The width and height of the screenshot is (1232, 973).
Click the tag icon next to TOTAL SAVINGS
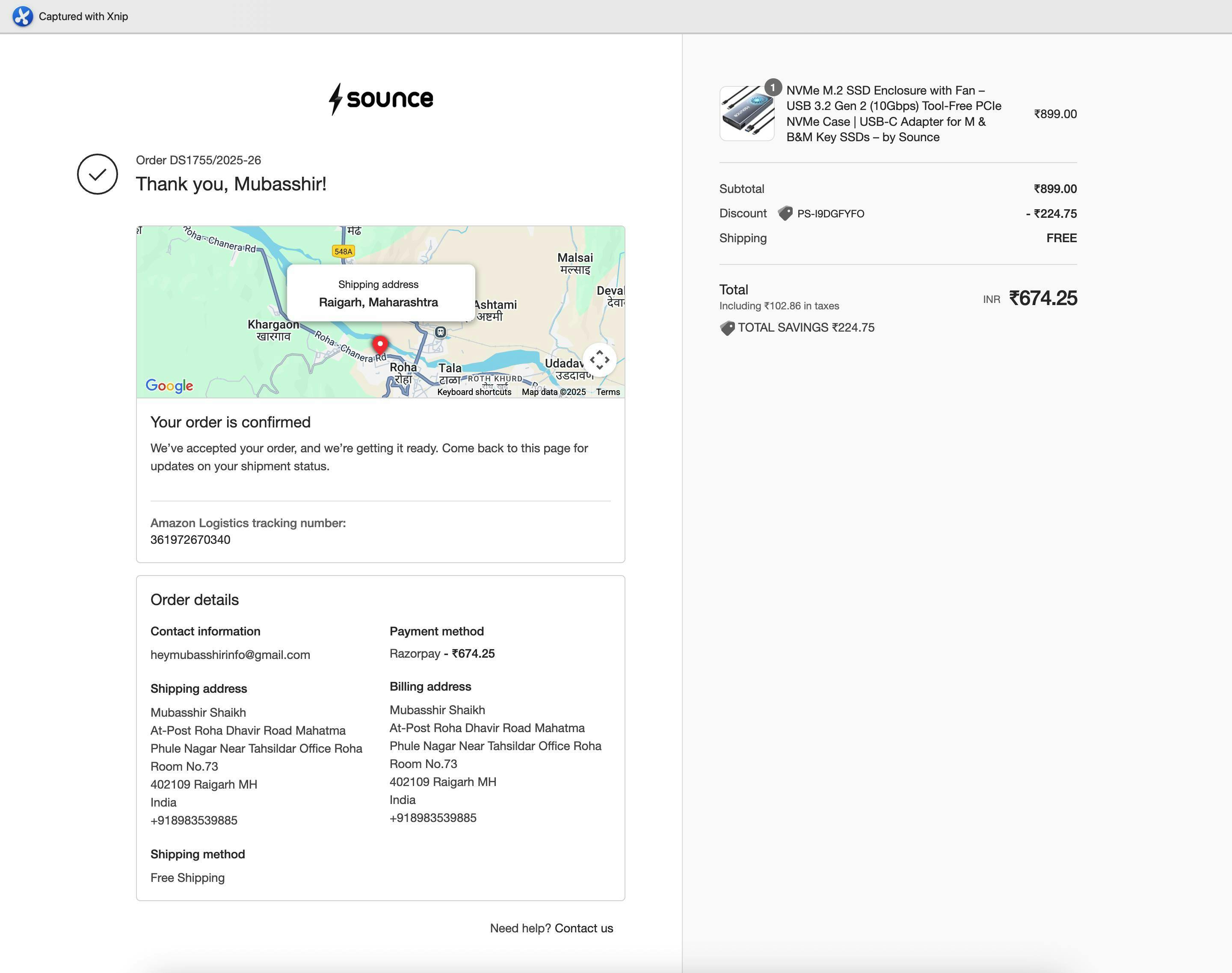(x=727, y=328)
